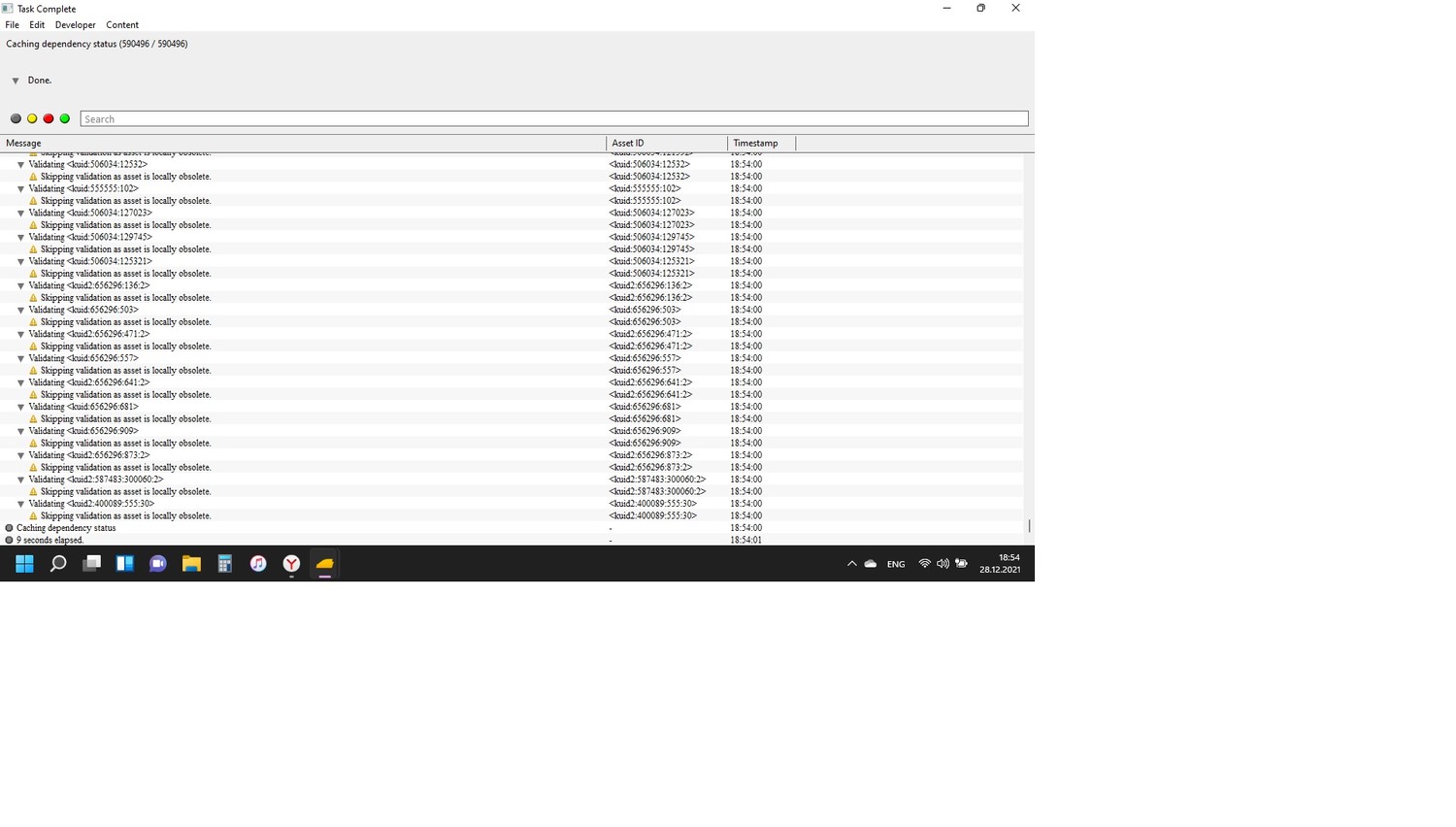The image size is (1456, 827).
Task: Toggle the red error filter dot
Action: [x=49, y=118]
